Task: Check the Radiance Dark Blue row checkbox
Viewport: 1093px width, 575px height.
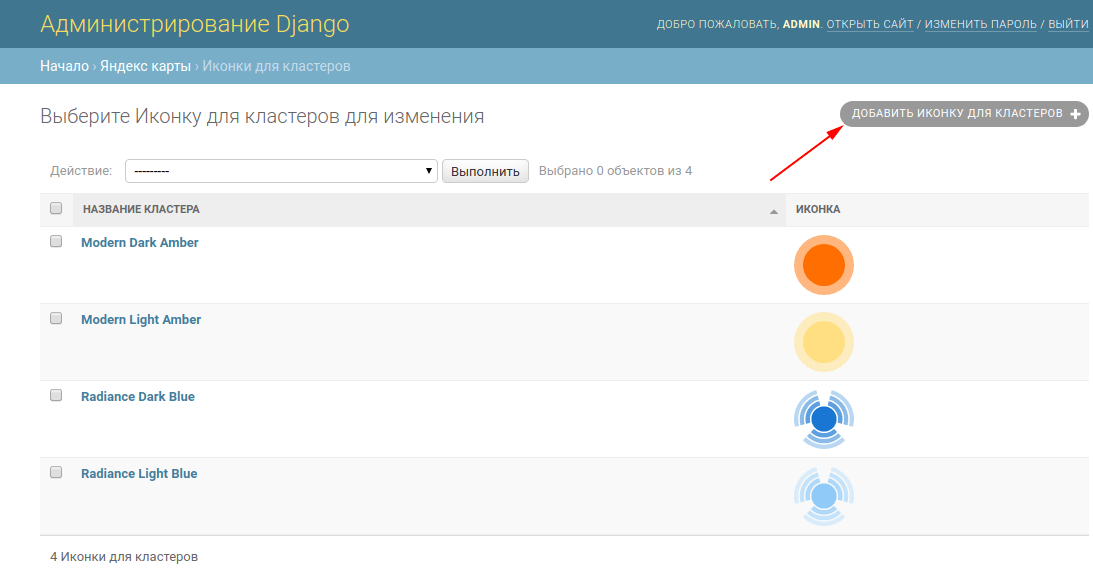Action: click(56, 396)
